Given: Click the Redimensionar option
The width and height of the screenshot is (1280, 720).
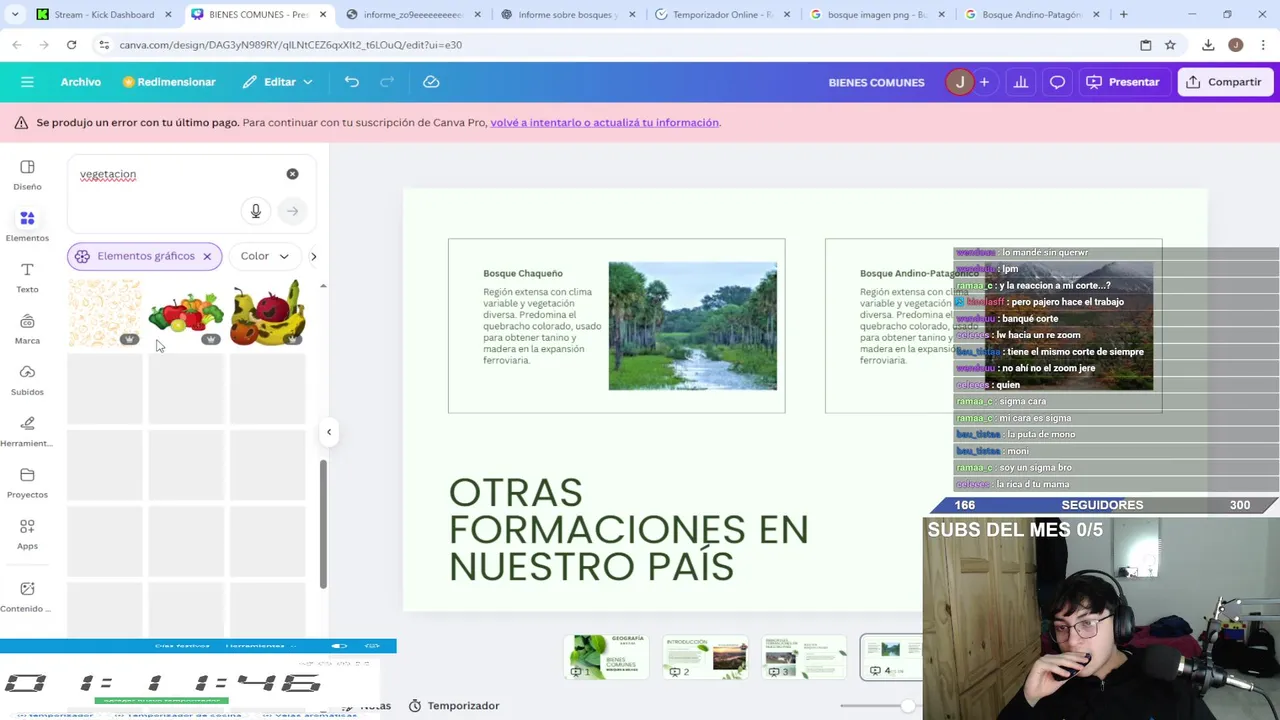Looking at the screenshot, I should coord(169,82).
